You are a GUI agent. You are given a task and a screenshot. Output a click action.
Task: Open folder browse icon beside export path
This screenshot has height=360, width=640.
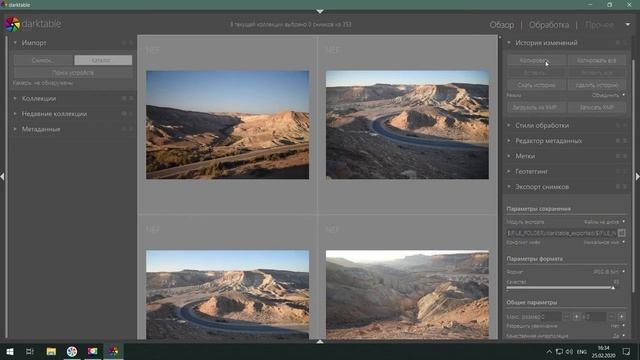point(621,233)
